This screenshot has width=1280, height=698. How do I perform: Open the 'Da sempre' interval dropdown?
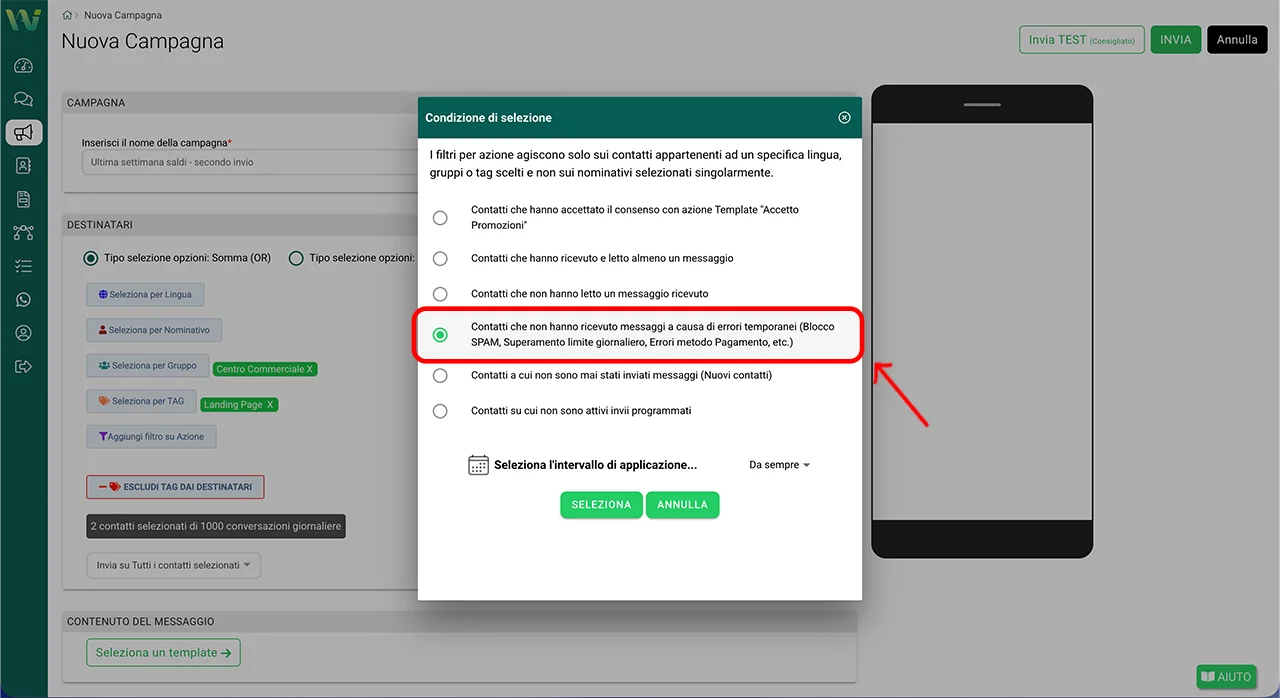coord(778,464)
